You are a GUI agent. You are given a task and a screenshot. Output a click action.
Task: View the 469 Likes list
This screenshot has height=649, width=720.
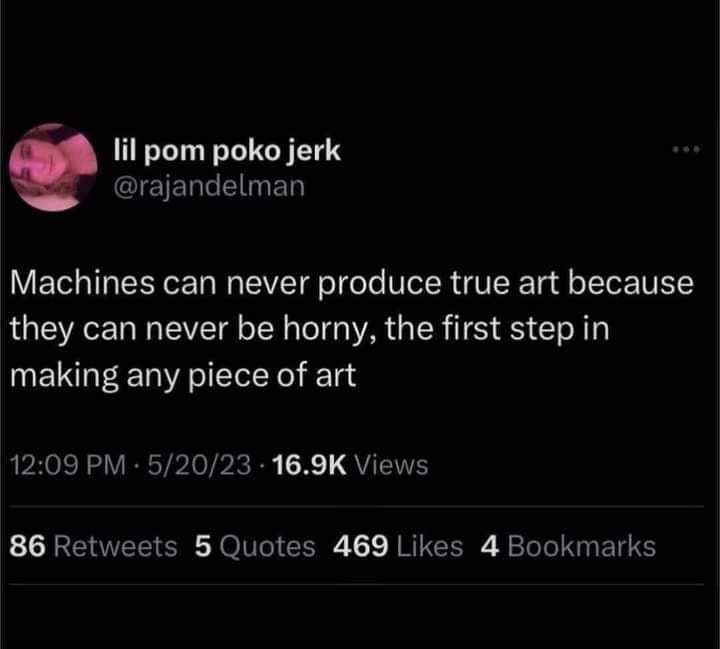click(x=396, y=546)
